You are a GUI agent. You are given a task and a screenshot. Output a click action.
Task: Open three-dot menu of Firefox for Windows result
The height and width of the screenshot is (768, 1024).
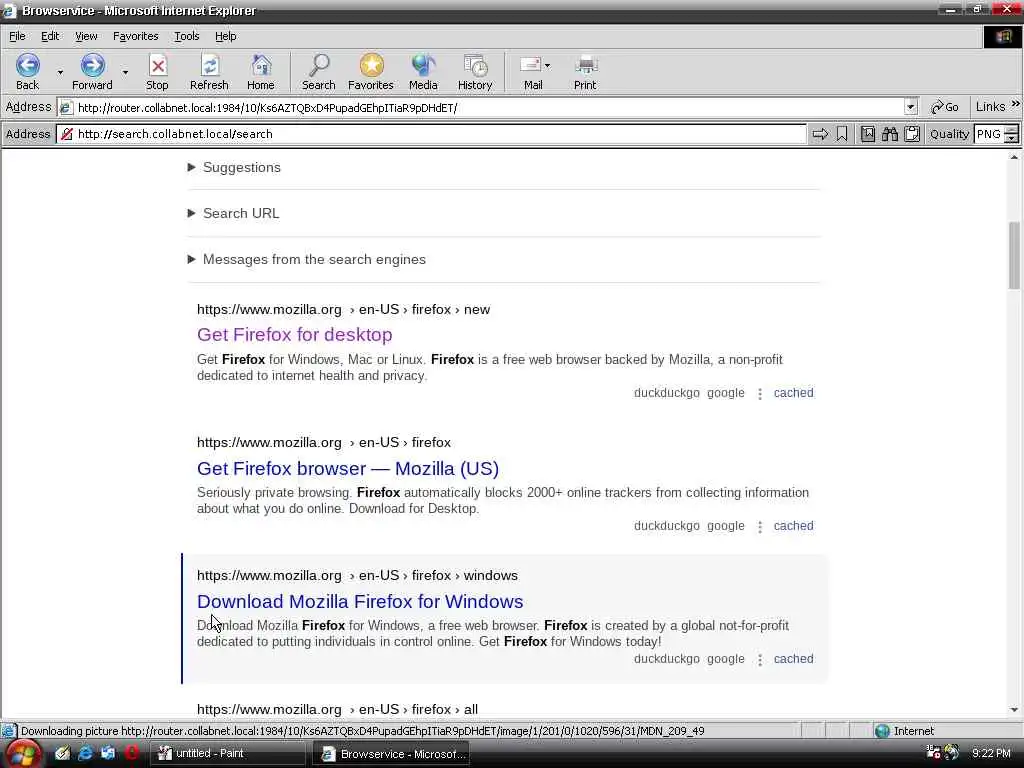760,660
